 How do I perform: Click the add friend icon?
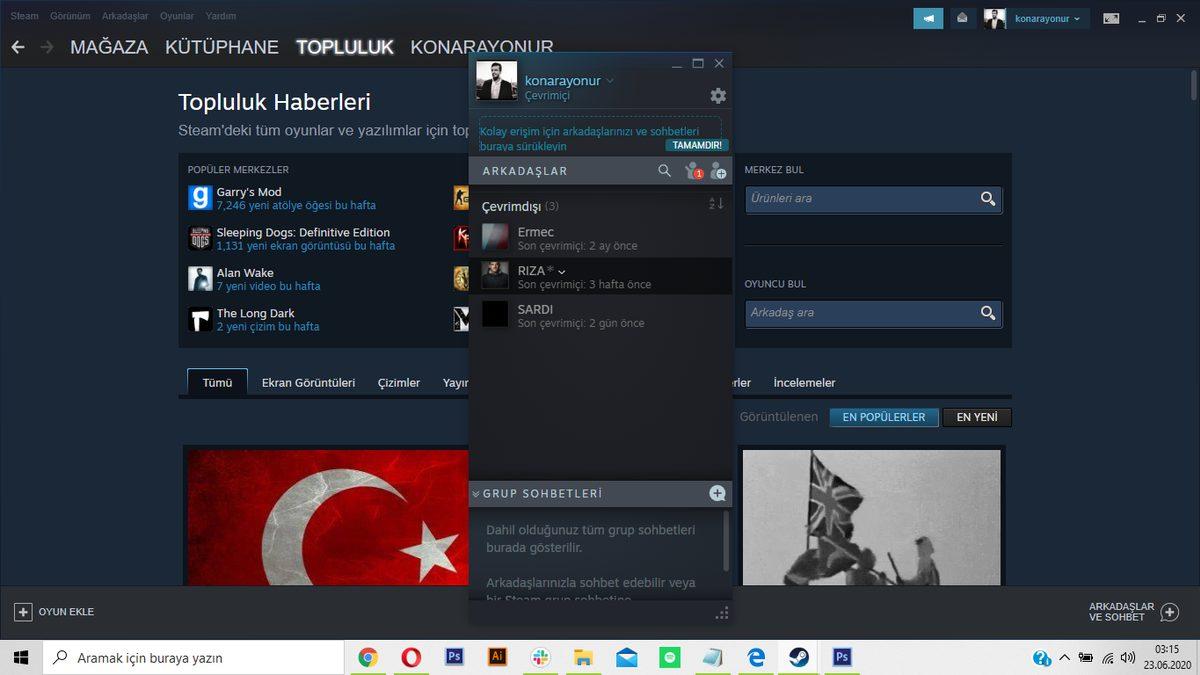[x=719, y=172]
